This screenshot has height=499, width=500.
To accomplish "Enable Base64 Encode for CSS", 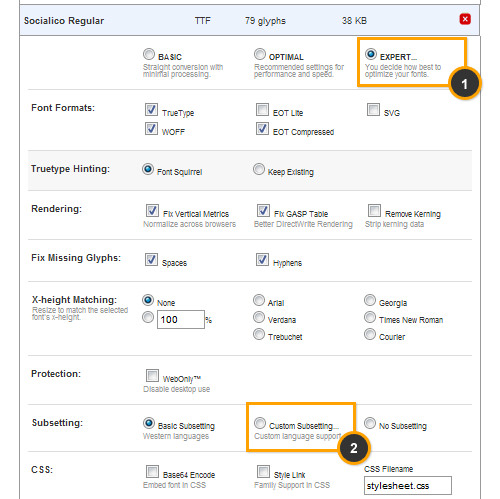I will coord(152,472).
